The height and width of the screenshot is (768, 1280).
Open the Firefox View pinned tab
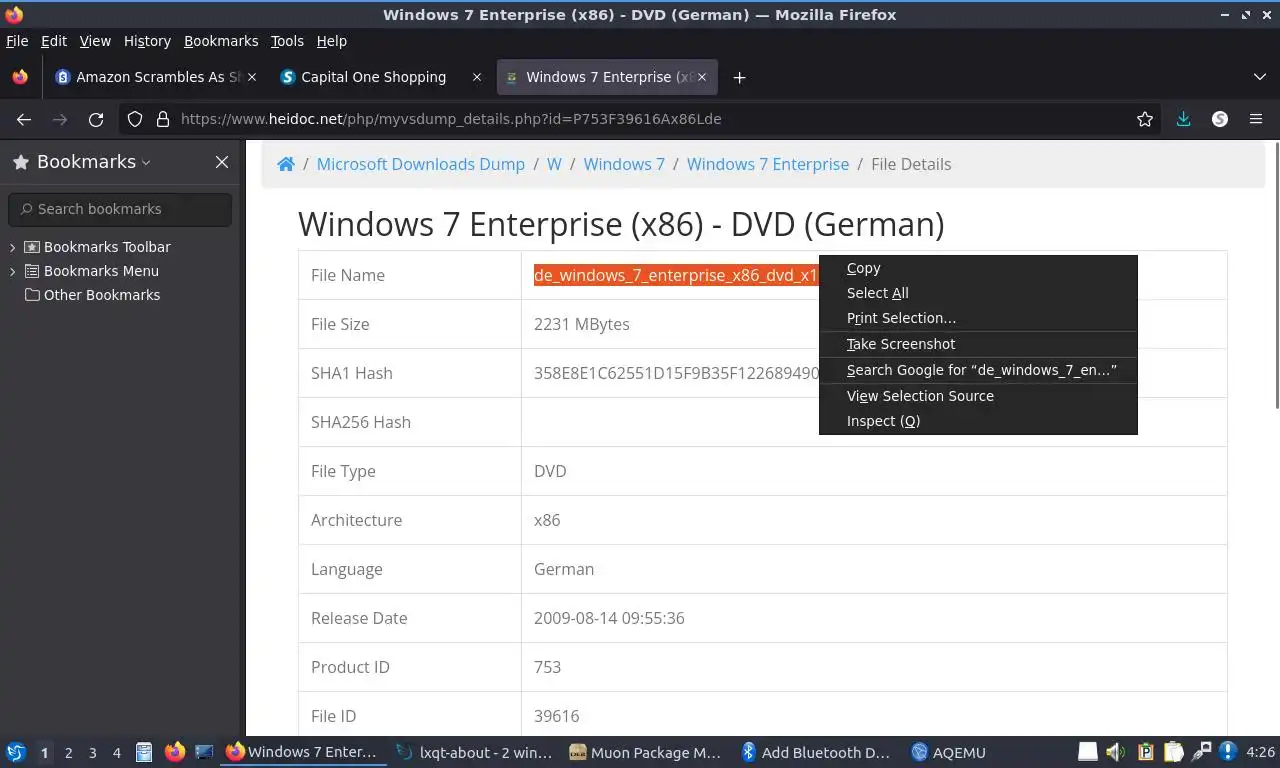(20, 77)
